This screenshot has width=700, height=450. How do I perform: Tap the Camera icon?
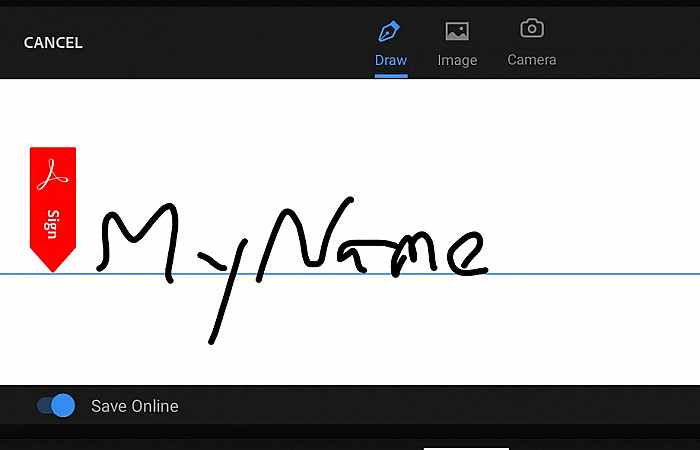tap(531, 29)
